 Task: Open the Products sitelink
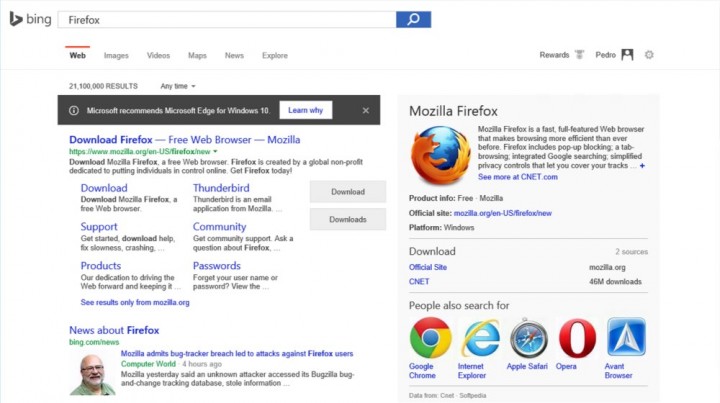click(x=101, y=266)
